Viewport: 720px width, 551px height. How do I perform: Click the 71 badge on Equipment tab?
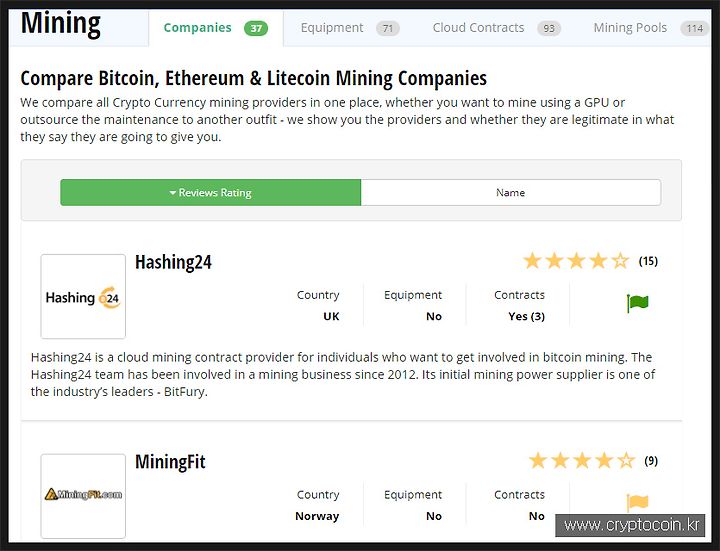[x=388, y=28]
